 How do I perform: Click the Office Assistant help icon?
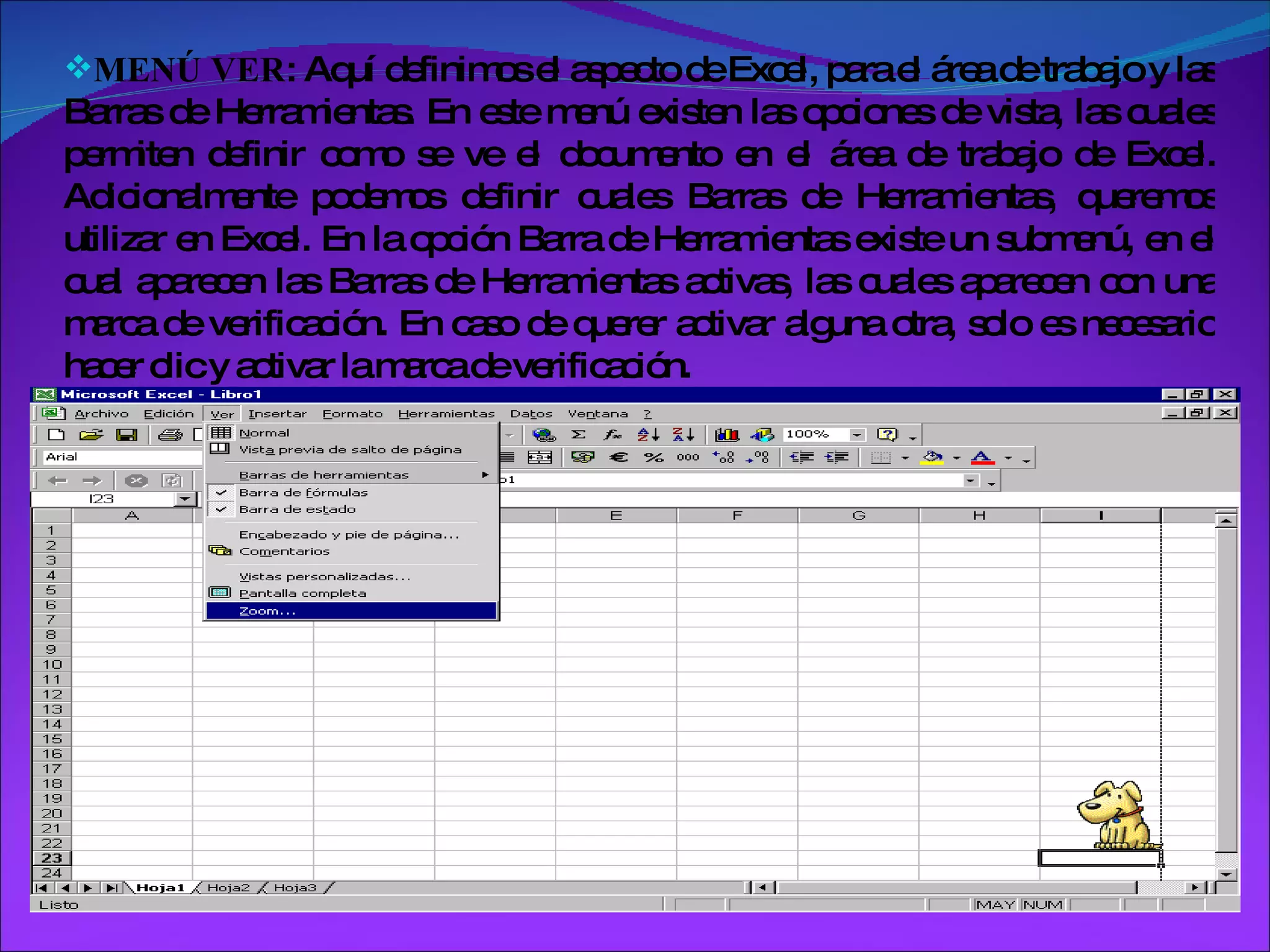point(887,434)
